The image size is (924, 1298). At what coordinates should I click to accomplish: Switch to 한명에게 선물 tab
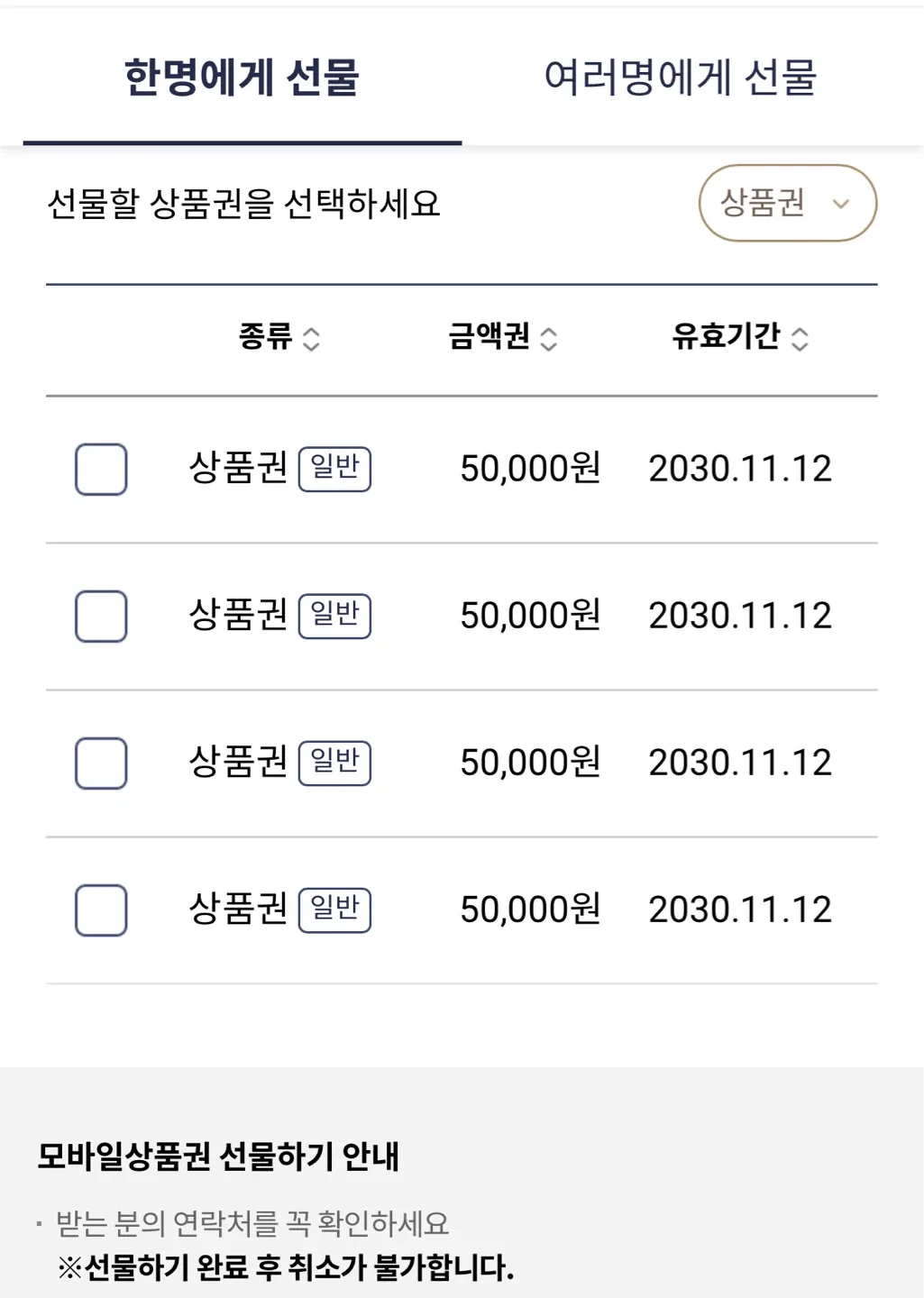coord(242,78)
